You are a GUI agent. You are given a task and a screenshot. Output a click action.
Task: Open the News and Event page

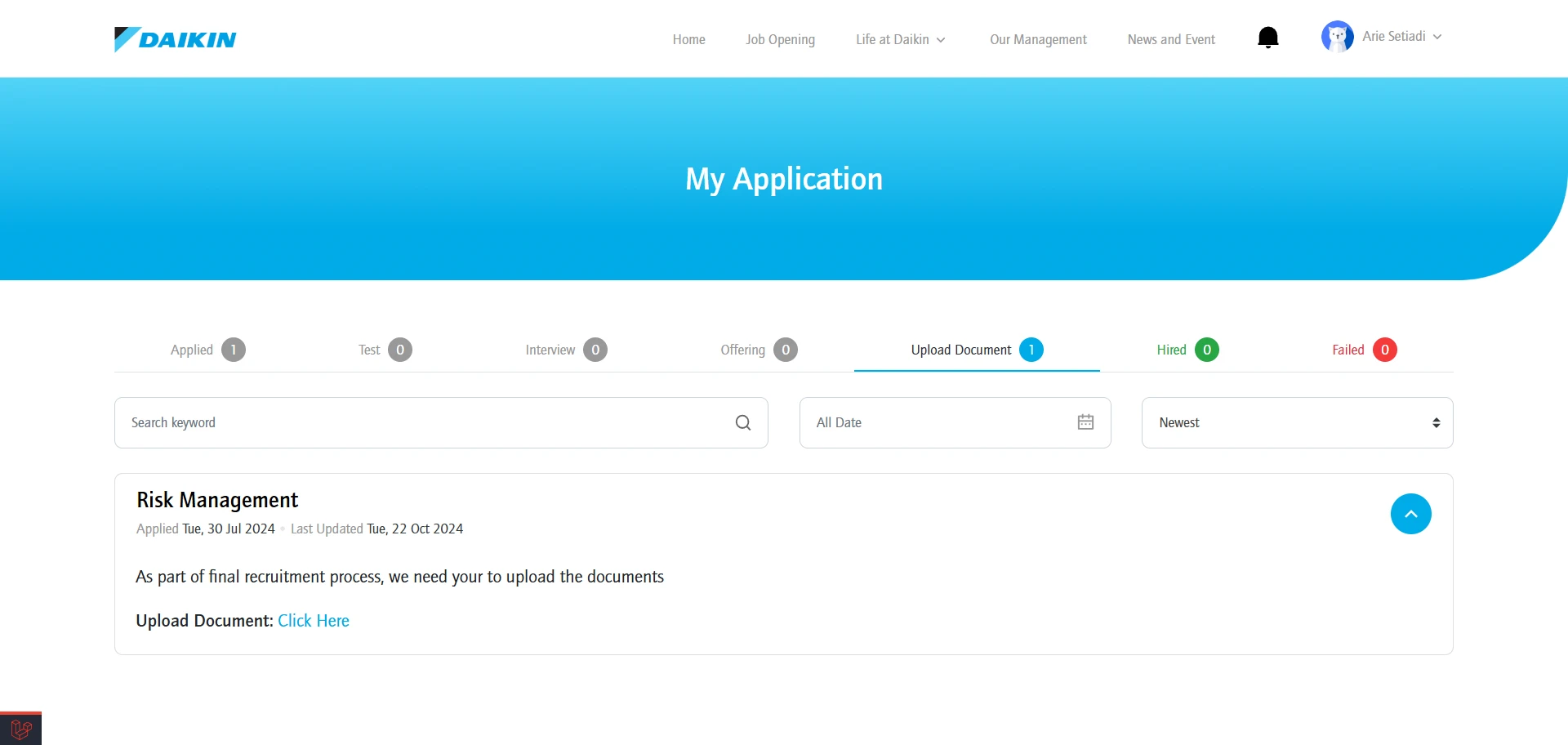(1170, 38)
